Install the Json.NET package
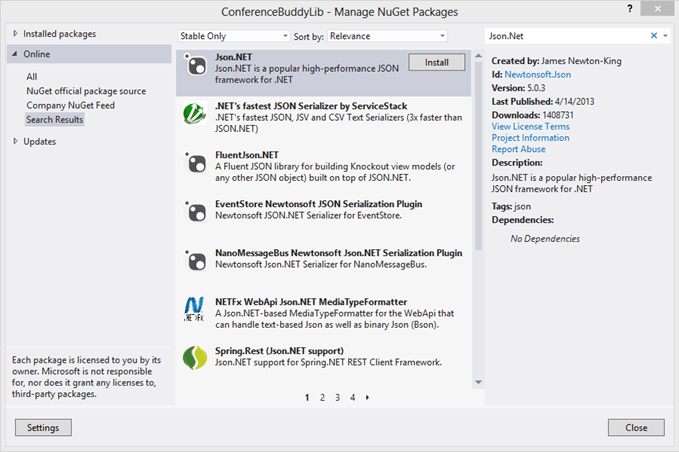679x452 pixels. (436, 62)
